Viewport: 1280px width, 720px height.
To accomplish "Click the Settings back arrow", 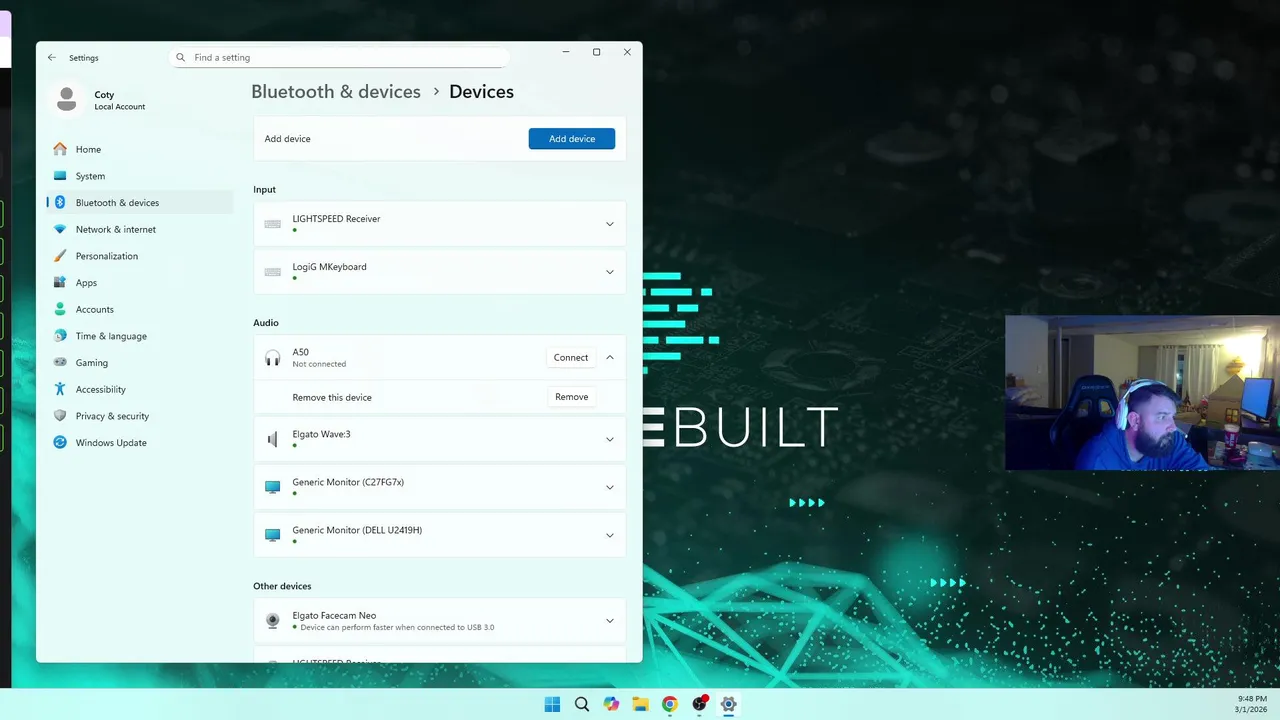I will (52, 58).
